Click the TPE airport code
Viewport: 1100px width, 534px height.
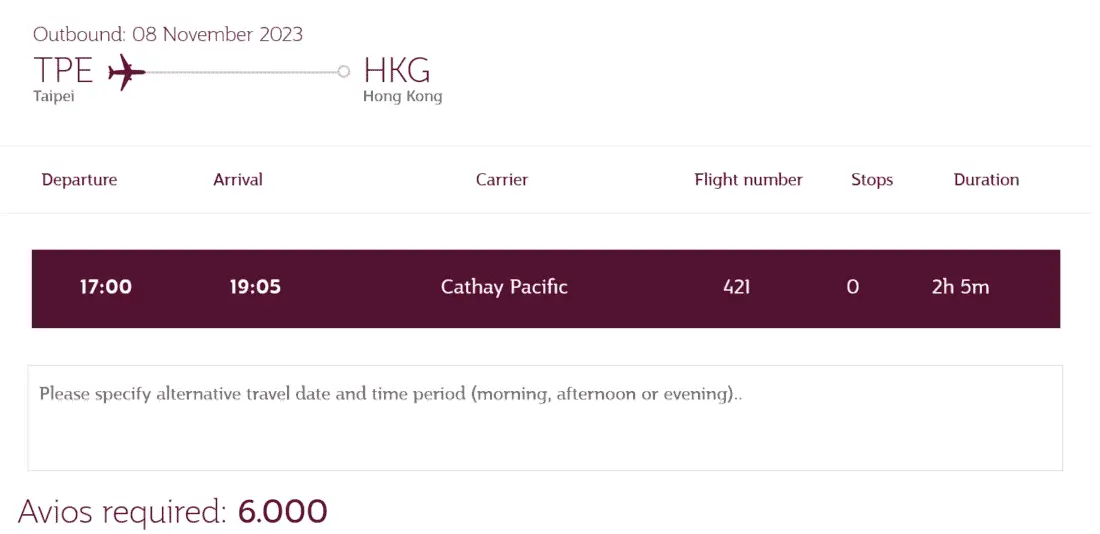coord(63,71)
